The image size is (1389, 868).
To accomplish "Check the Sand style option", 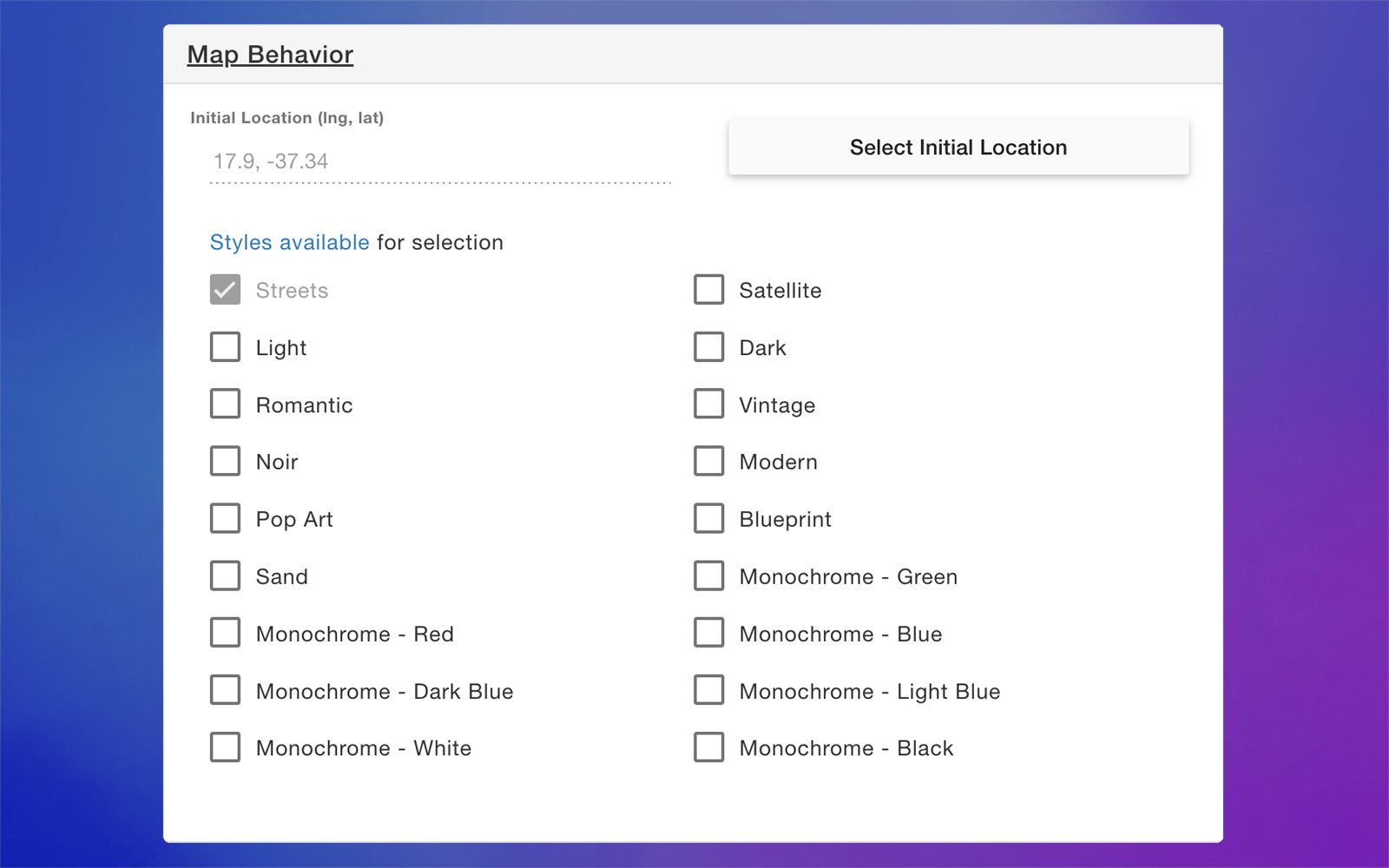I will point(225,575).
